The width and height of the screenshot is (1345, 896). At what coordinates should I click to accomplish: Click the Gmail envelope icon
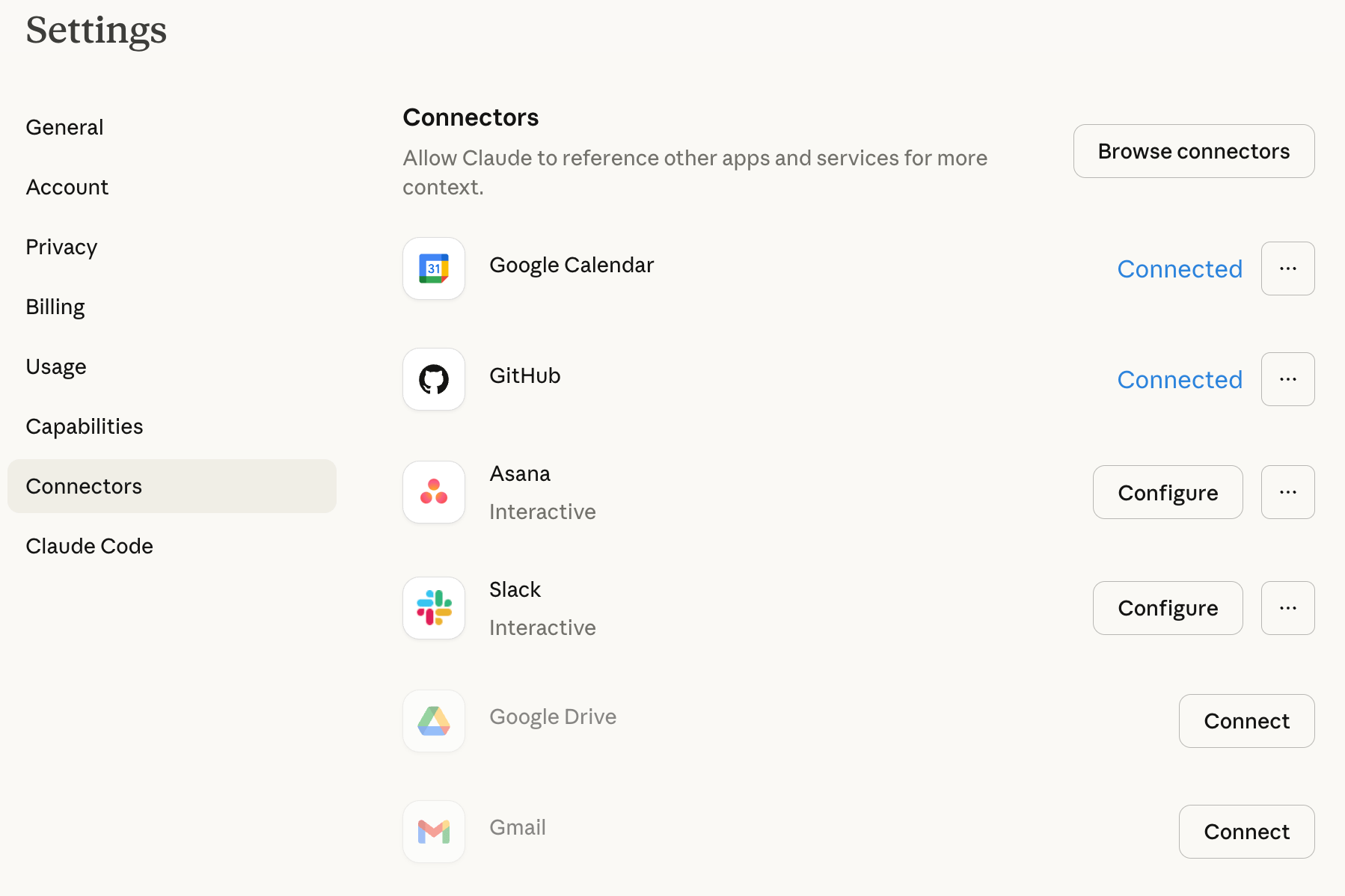click(434, 832)
